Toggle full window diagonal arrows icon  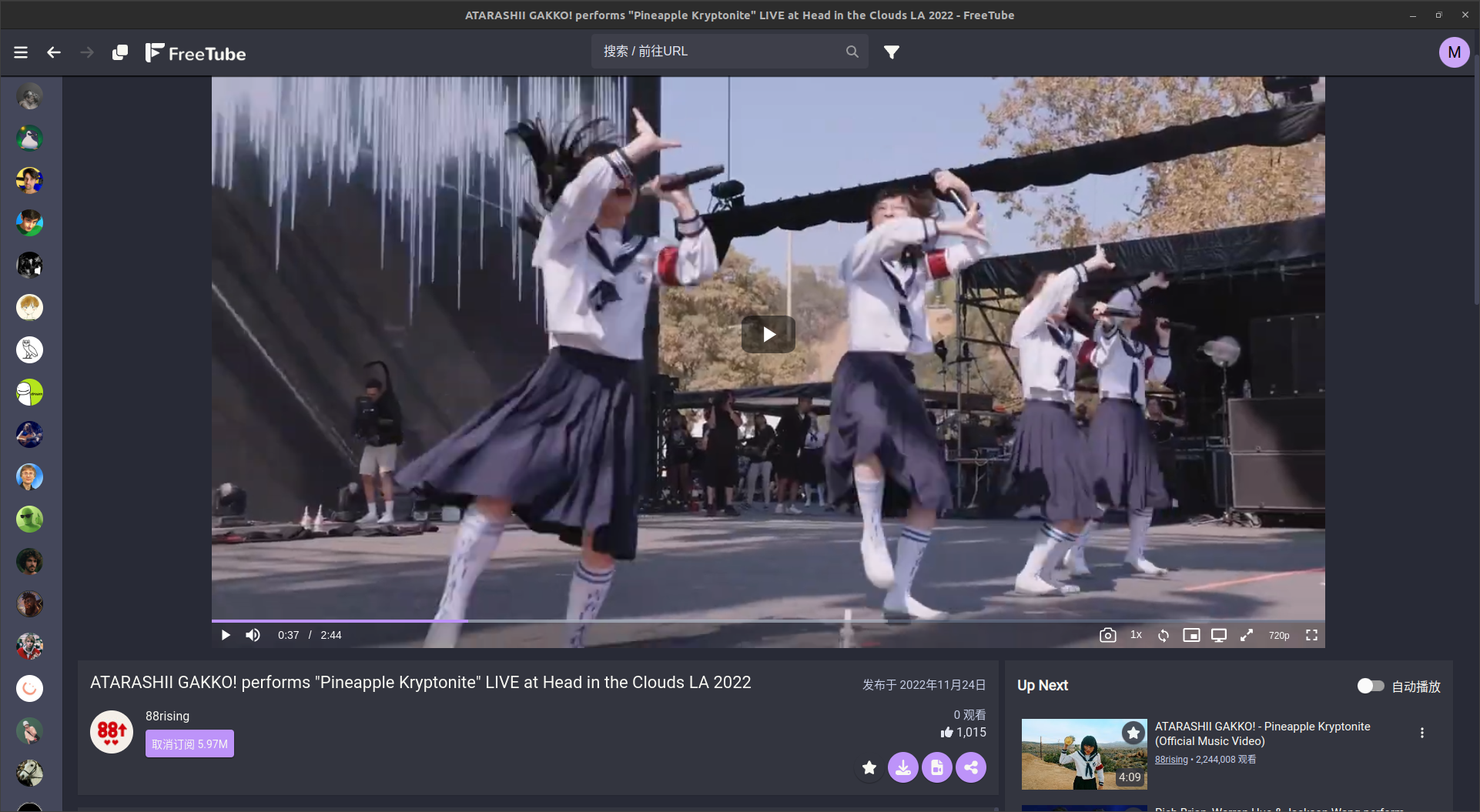(x=1247, y=635)
